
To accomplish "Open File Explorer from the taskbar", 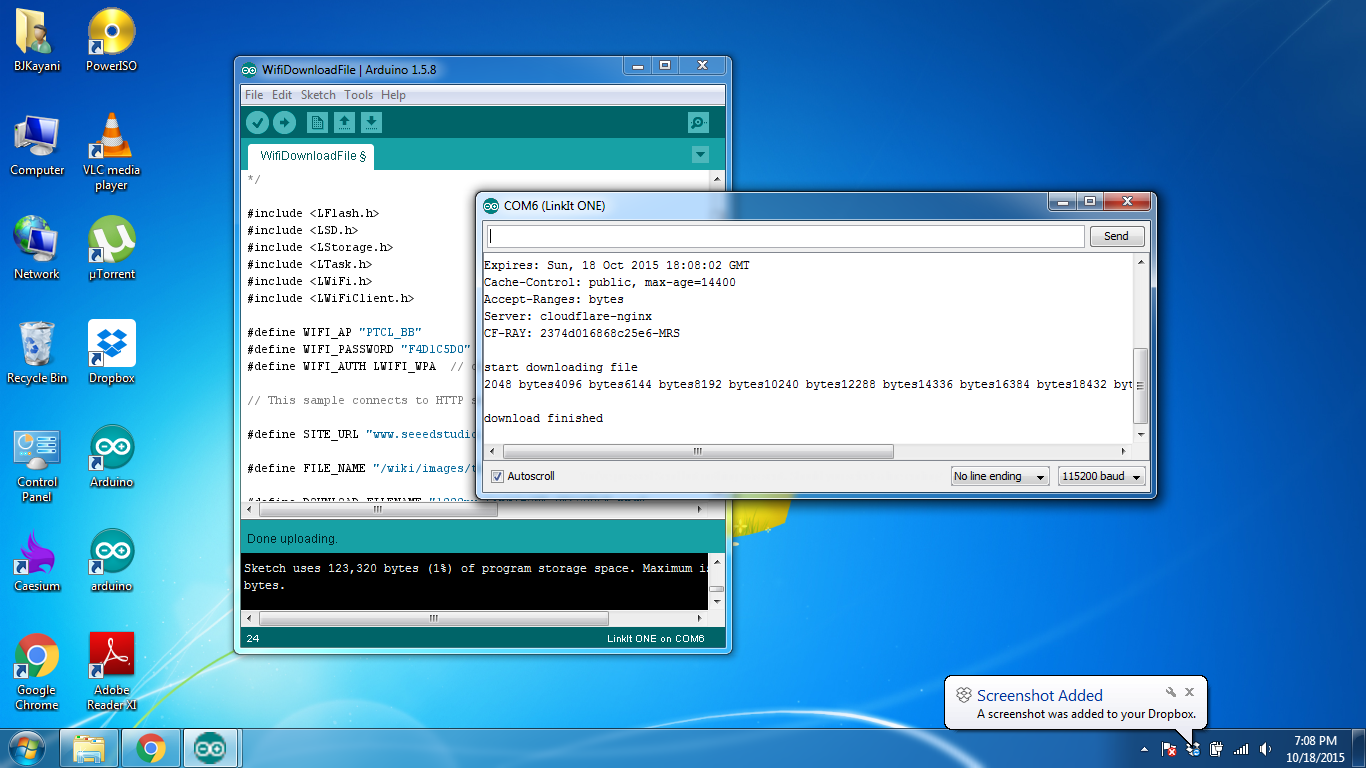I will pos(90,748).
